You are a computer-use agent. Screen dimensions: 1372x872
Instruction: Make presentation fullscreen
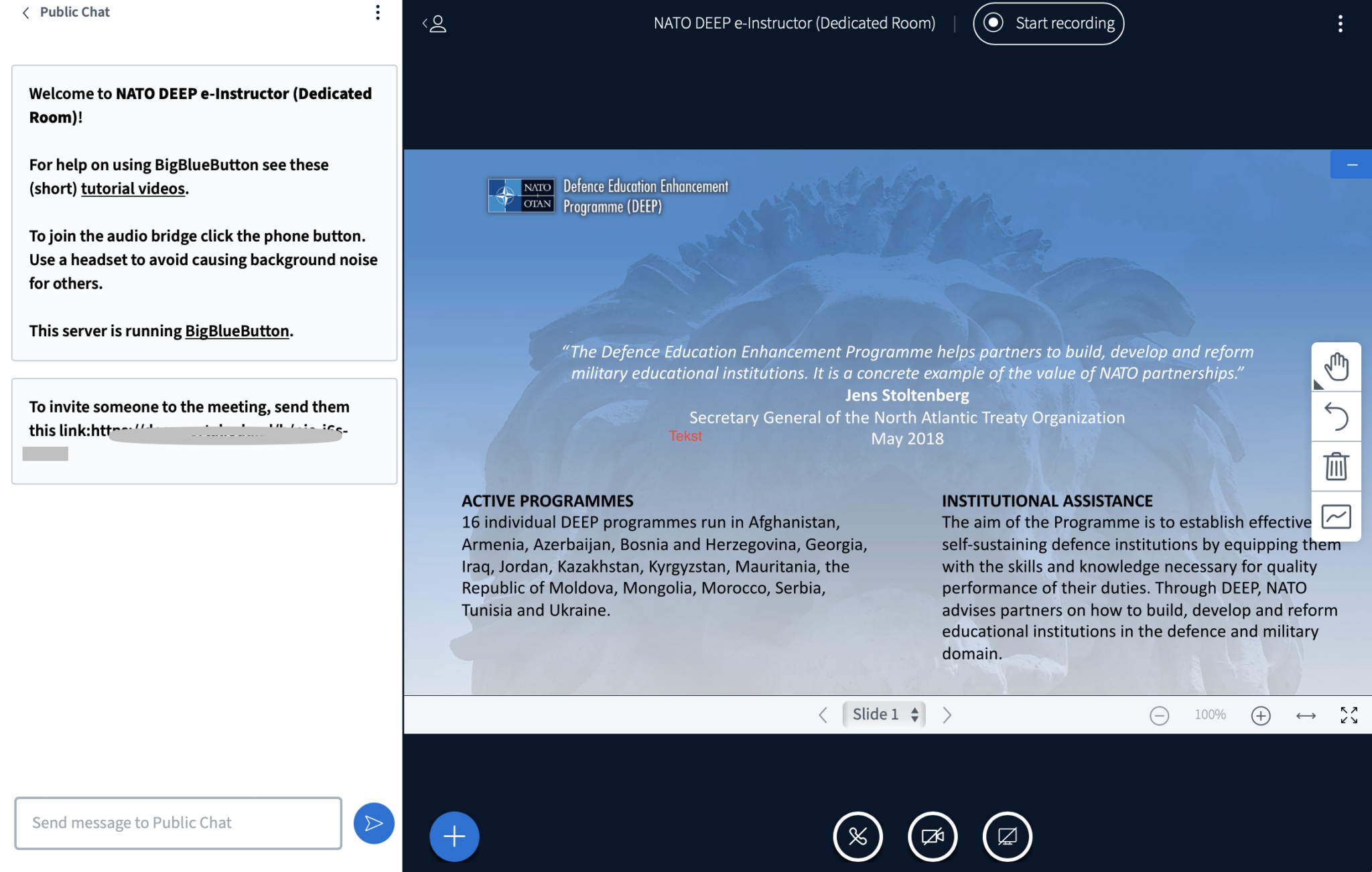tap(1349, 715)
